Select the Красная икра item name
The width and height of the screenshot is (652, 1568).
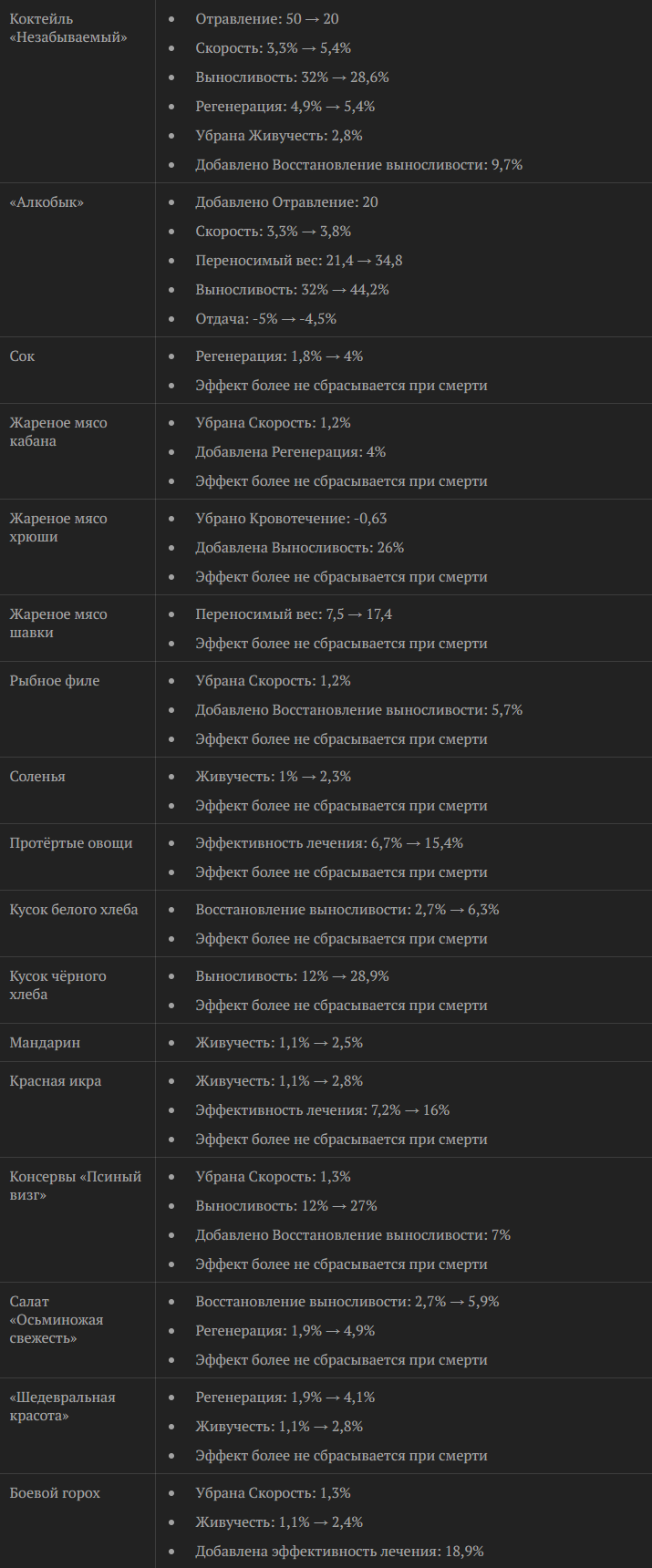pyautogui.click(x=56, y=1081)
